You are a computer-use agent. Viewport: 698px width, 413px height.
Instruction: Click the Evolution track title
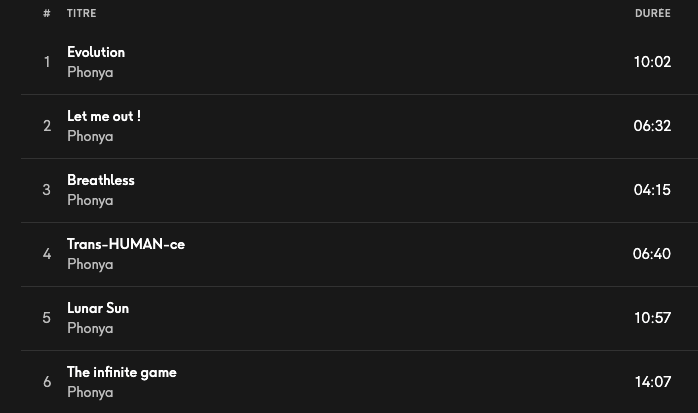(x=96, y=52)
